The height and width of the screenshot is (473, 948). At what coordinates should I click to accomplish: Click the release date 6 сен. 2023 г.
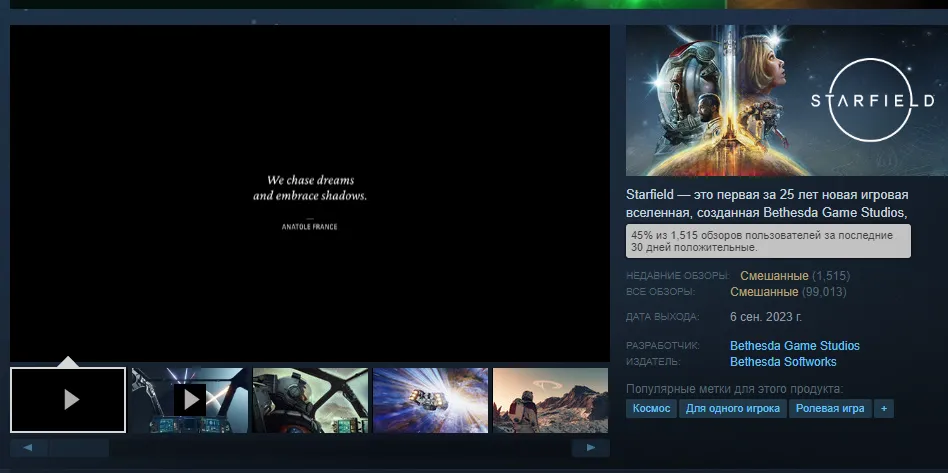[x=766, y=317]
